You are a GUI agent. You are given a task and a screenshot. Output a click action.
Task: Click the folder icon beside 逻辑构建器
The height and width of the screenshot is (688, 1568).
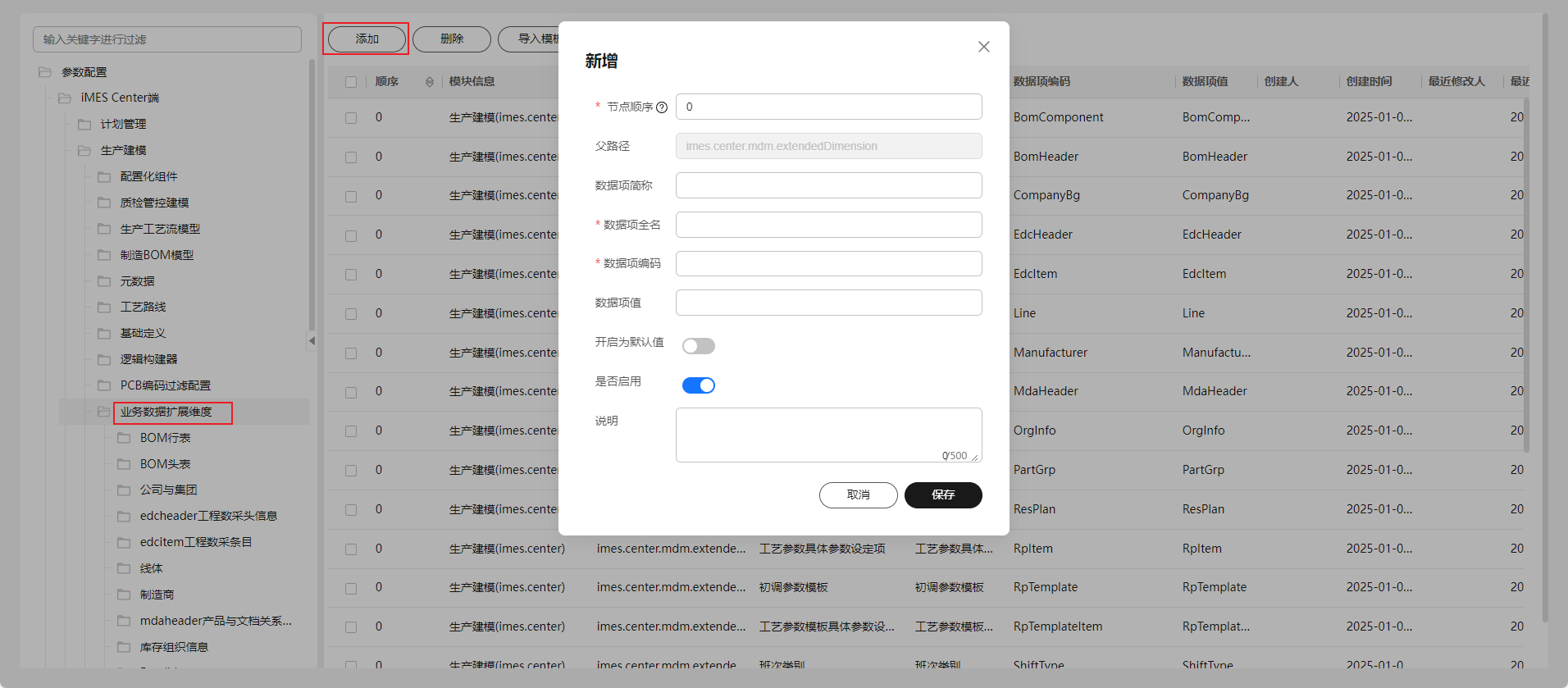[x=104, y=359]
